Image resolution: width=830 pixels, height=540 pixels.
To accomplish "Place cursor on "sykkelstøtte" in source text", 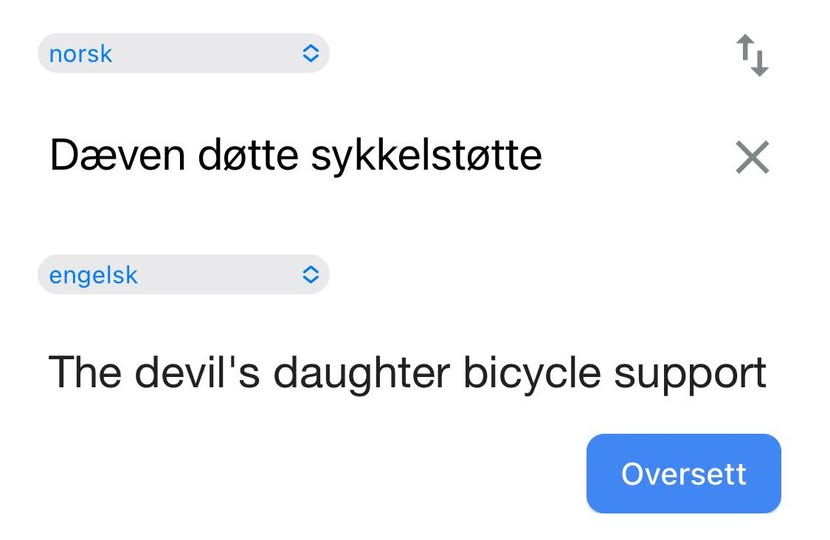I will (x=426, y=156).
